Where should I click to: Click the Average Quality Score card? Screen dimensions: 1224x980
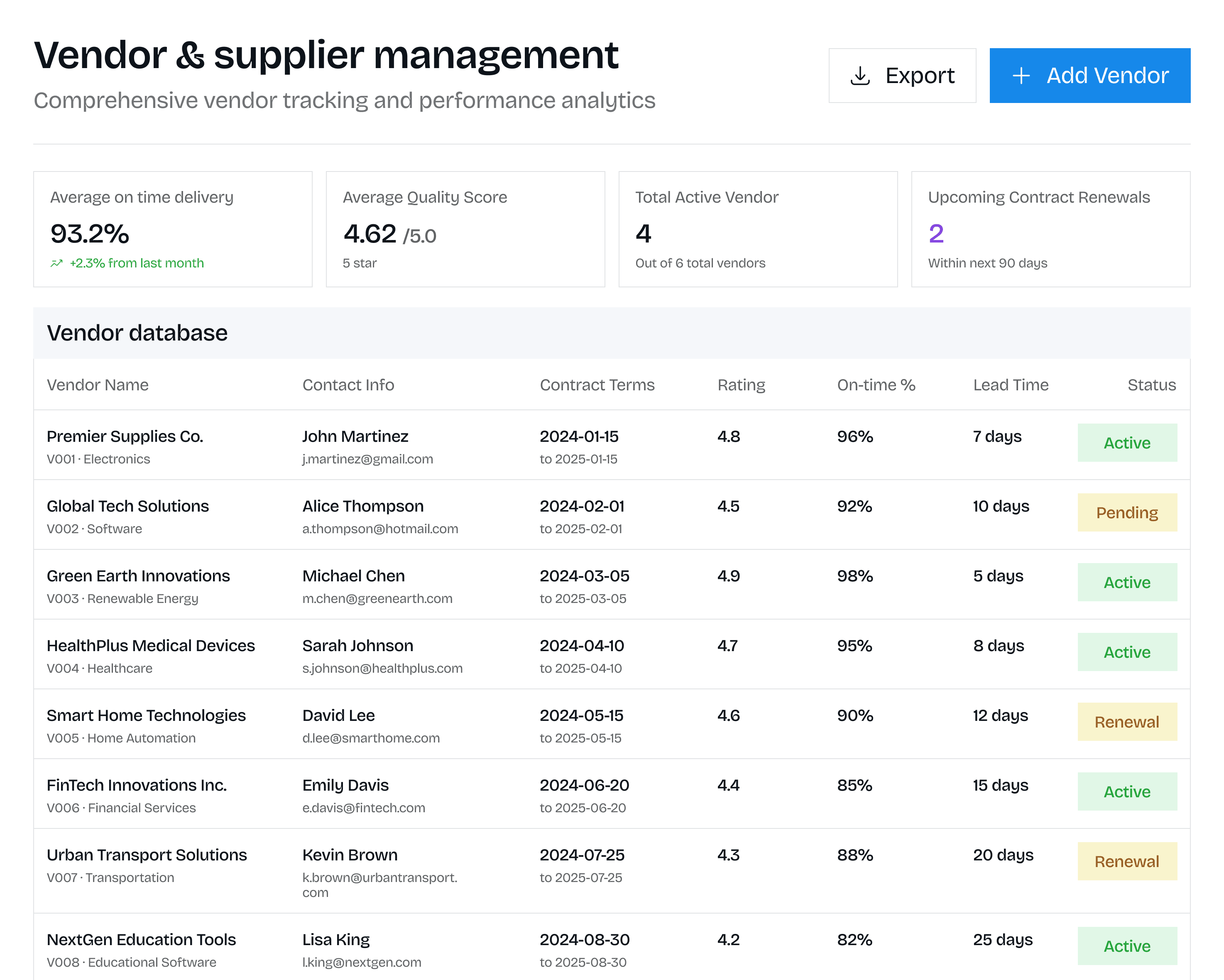click(x=465, y=229)
